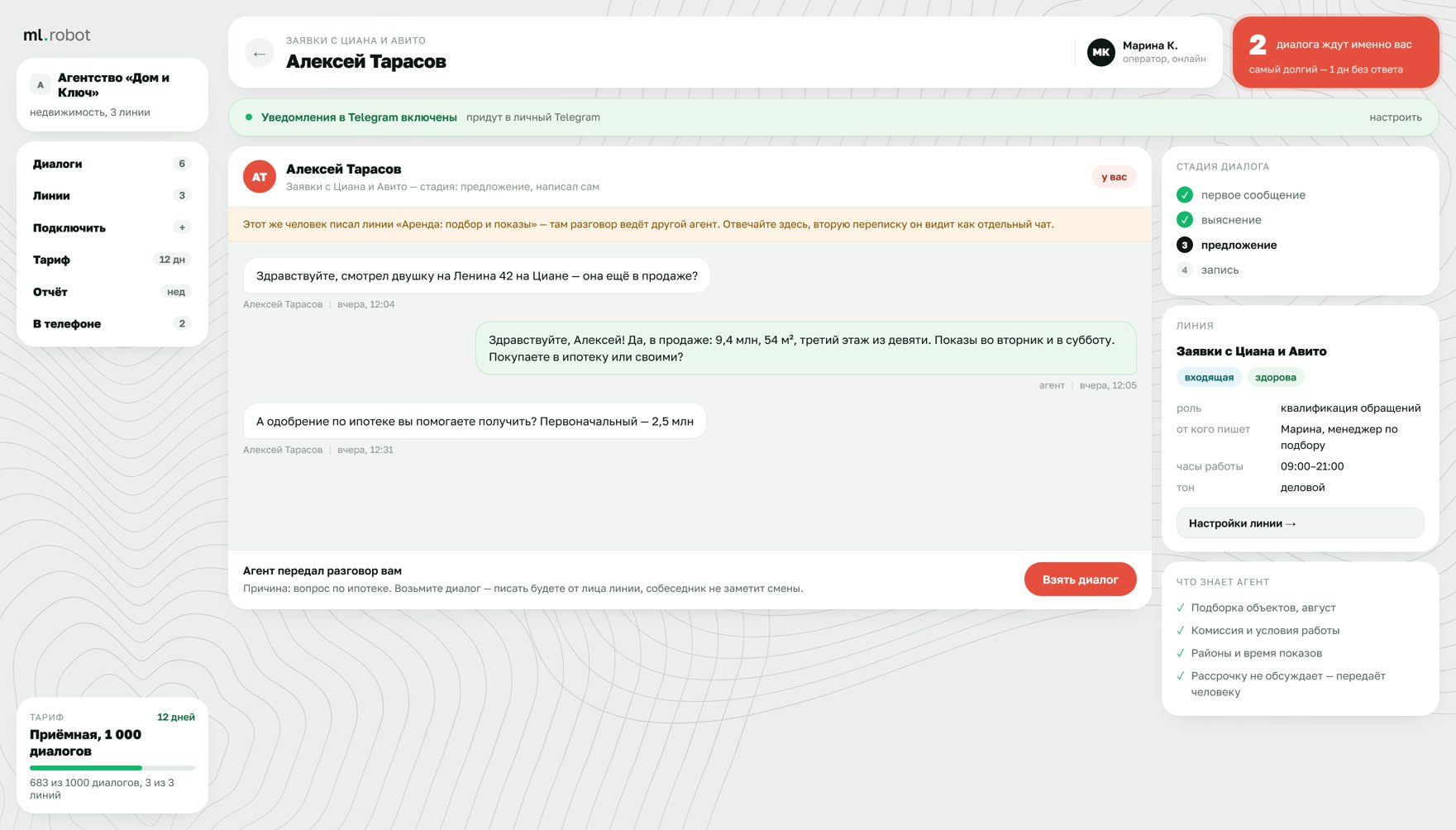Click the plus badge next to Подключить

[182, 227]
